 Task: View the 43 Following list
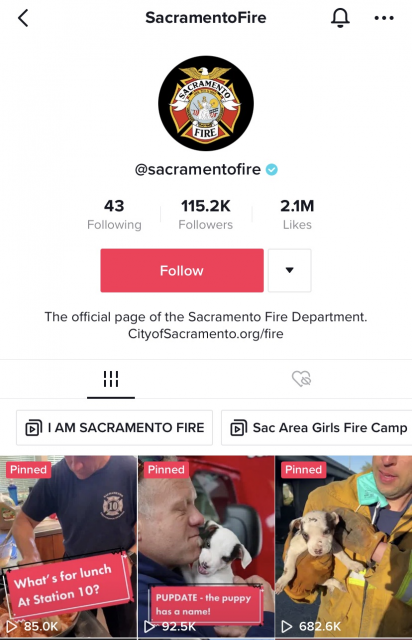(x=114, y=214)
